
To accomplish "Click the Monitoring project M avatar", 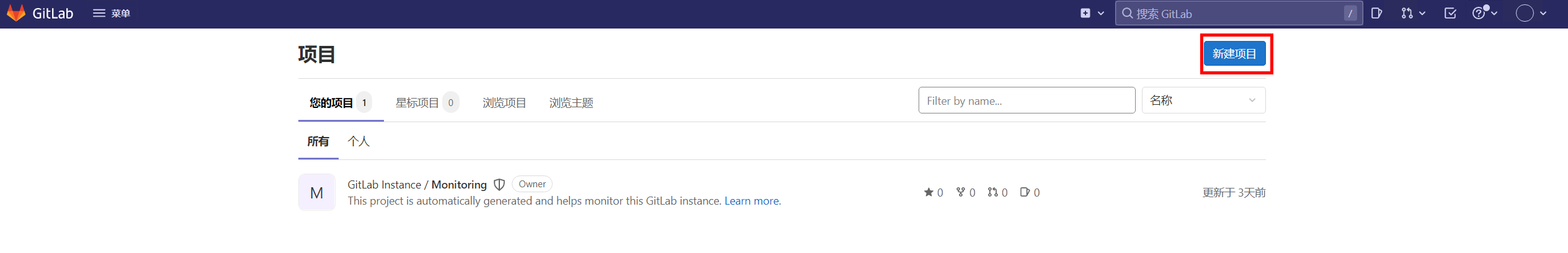I will coord(317,193).
